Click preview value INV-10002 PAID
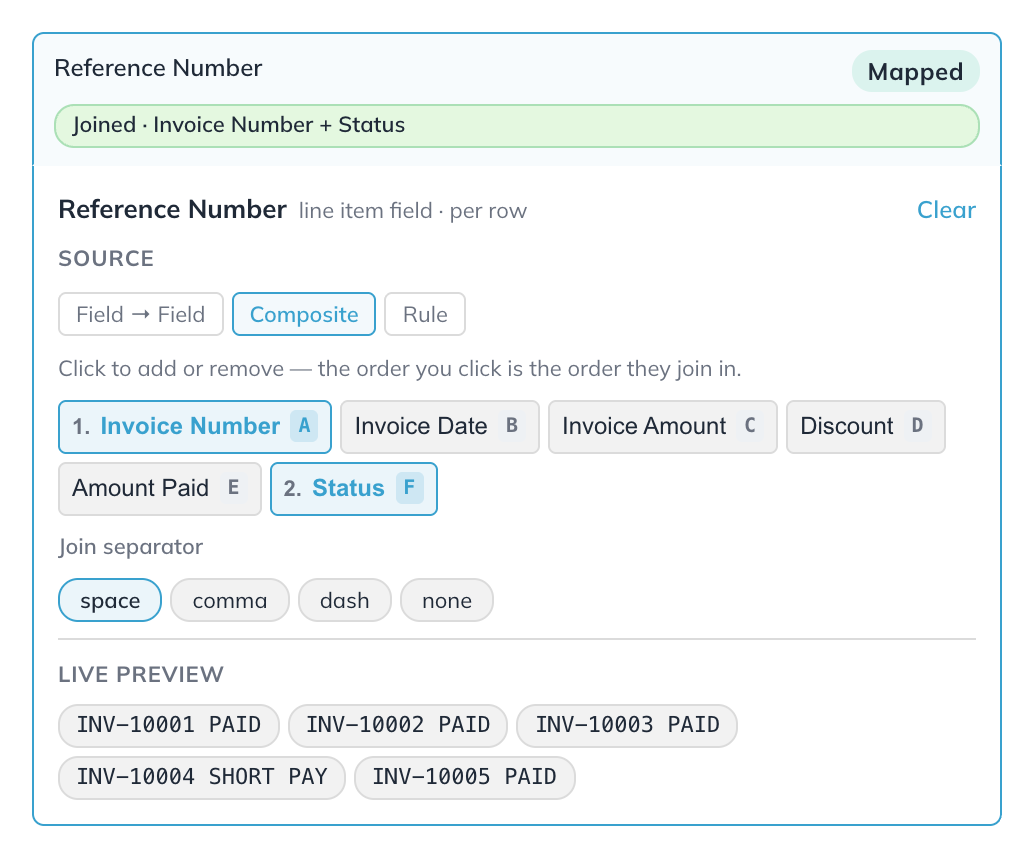The width and height of the screenshot is (1034, 860). [398, 725]
